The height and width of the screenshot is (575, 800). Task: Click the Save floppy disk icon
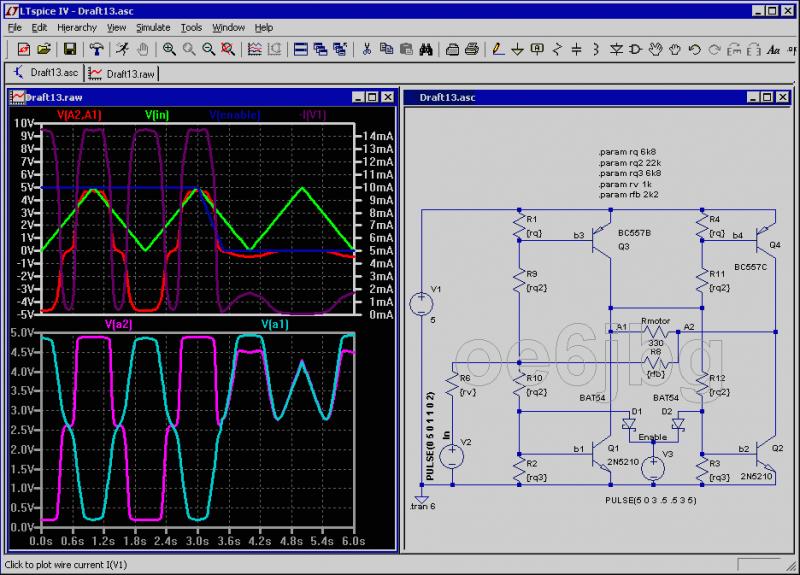(x=70, y=48)
